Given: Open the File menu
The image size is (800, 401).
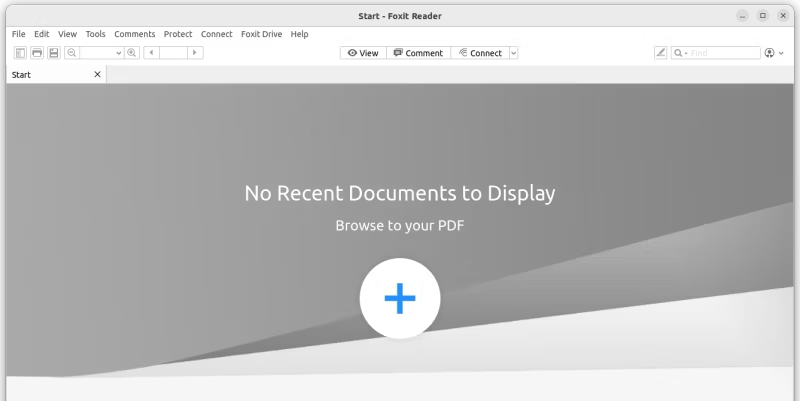Looking at the screenshot, I should click(18, 34).
